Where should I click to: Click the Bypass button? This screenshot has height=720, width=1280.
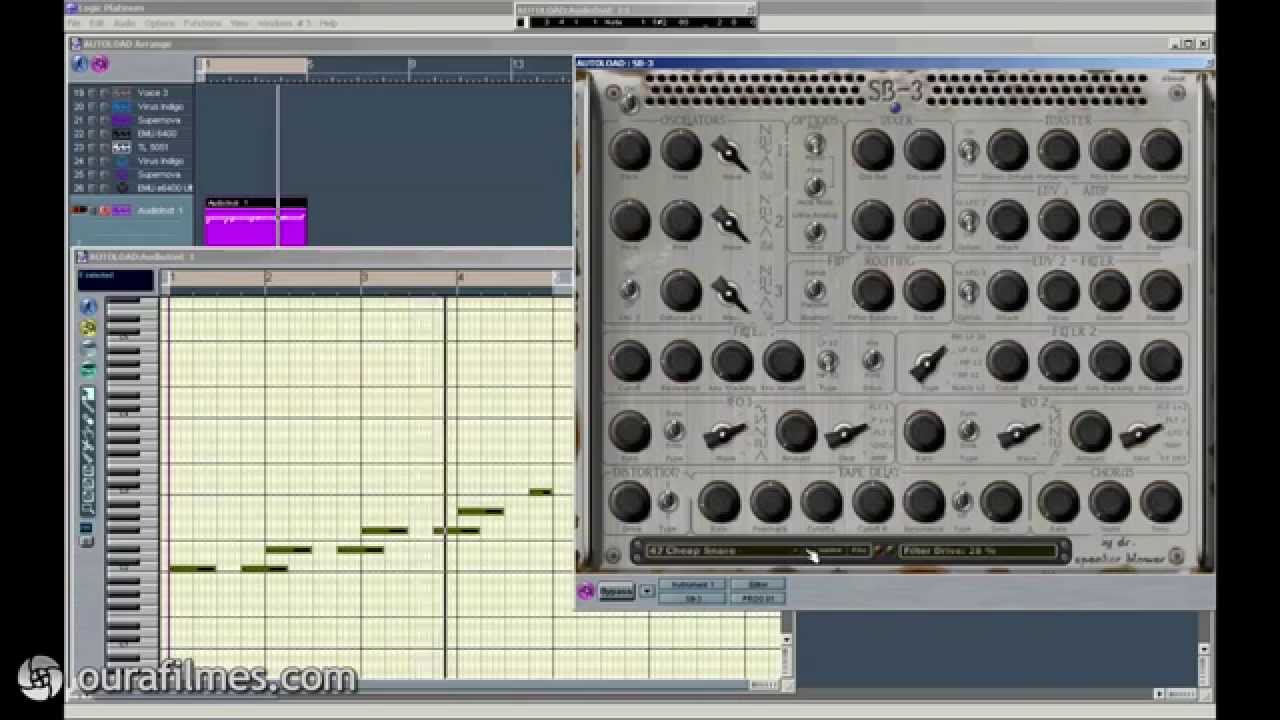[617, 591]
